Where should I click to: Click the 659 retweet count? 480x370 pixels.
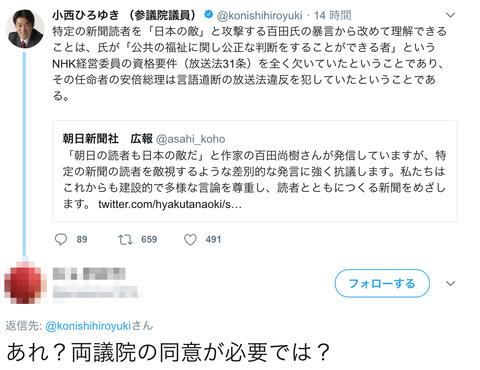[x=149, y=239]
